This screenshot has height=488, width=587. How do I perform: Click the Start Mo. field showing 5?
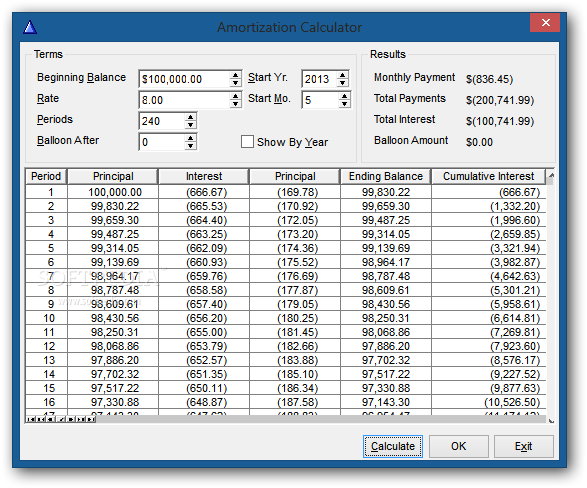(320, 100)
